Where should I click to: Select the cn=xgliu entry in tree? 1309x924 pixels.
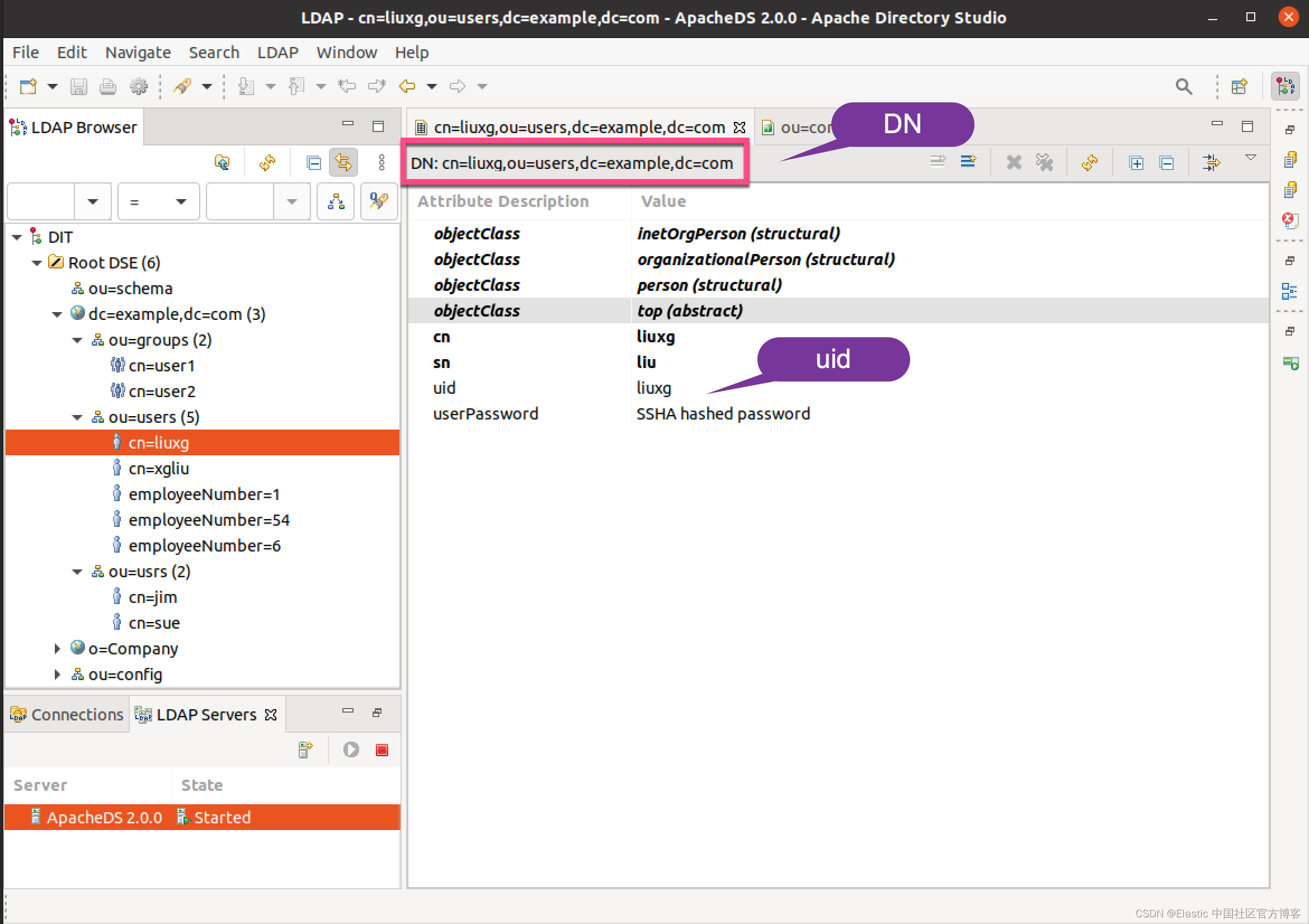pos(158,469)
